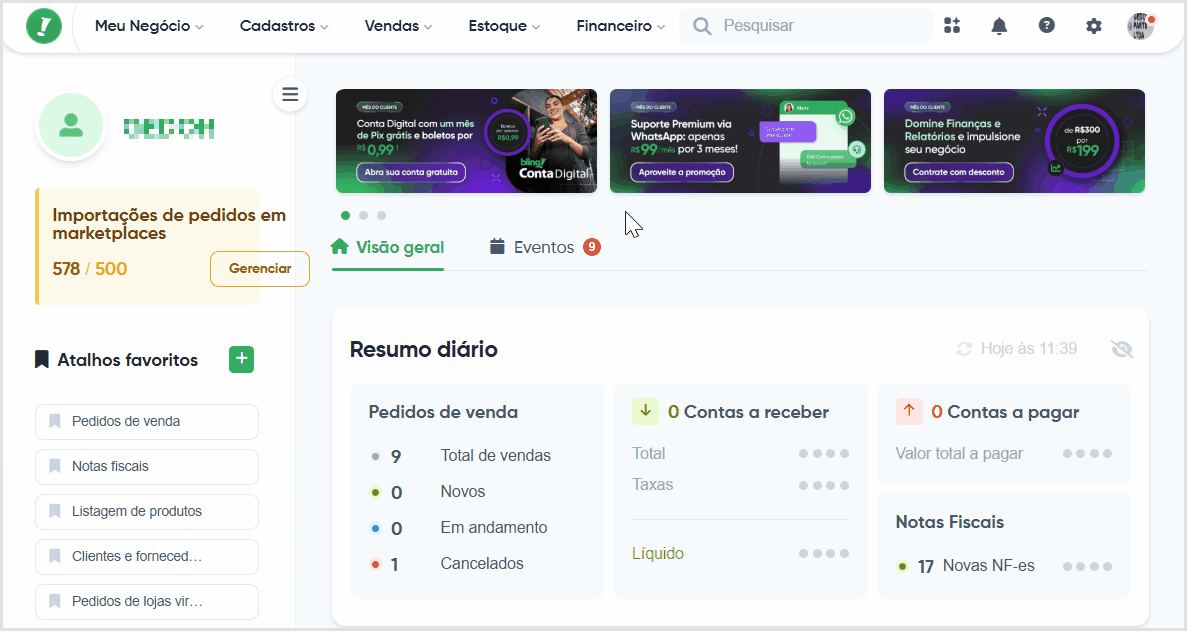Screen dimensions: 1187x631
Task: Expand the Vendas menu
Action: (398, 26)
